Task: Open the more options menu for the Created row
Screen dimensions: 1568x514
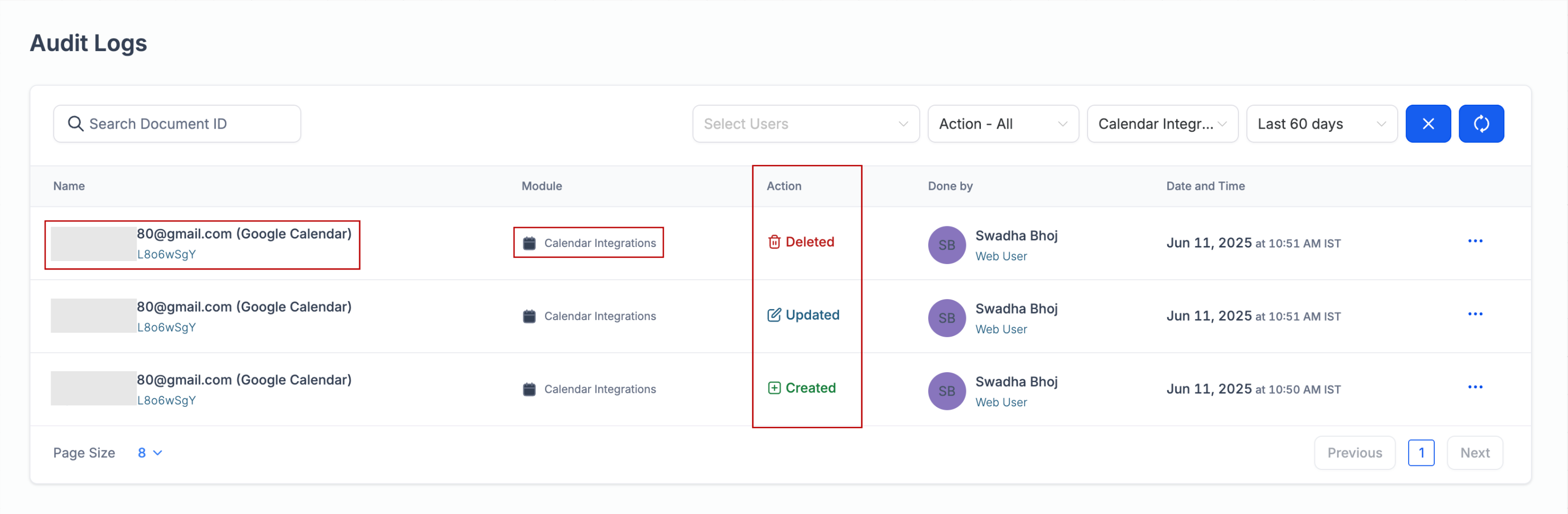Action: click(x=1475, y=387)
